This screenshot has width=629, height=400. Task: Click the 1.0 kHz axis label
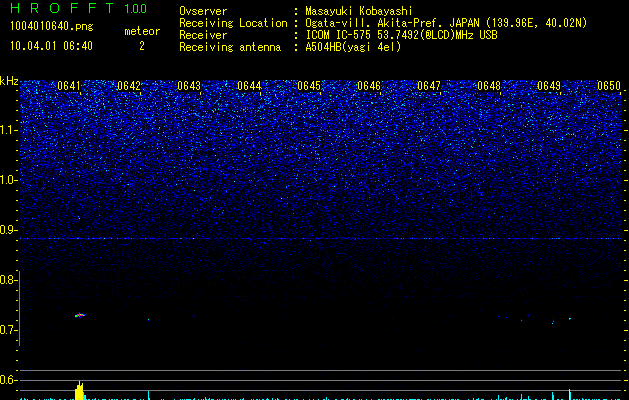(x=8, y=180)
